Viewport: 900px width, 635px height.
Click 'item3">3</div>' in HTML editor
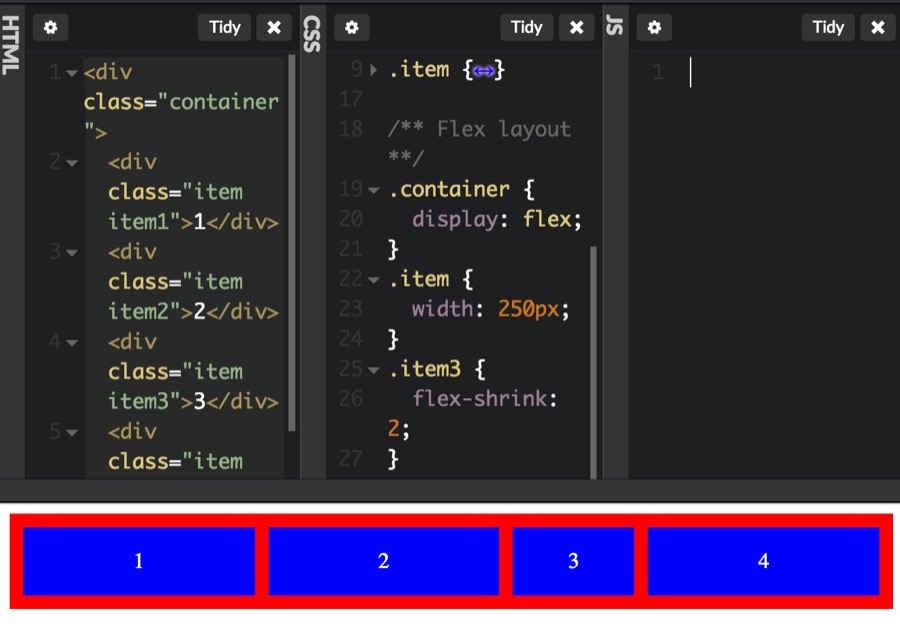193,401
